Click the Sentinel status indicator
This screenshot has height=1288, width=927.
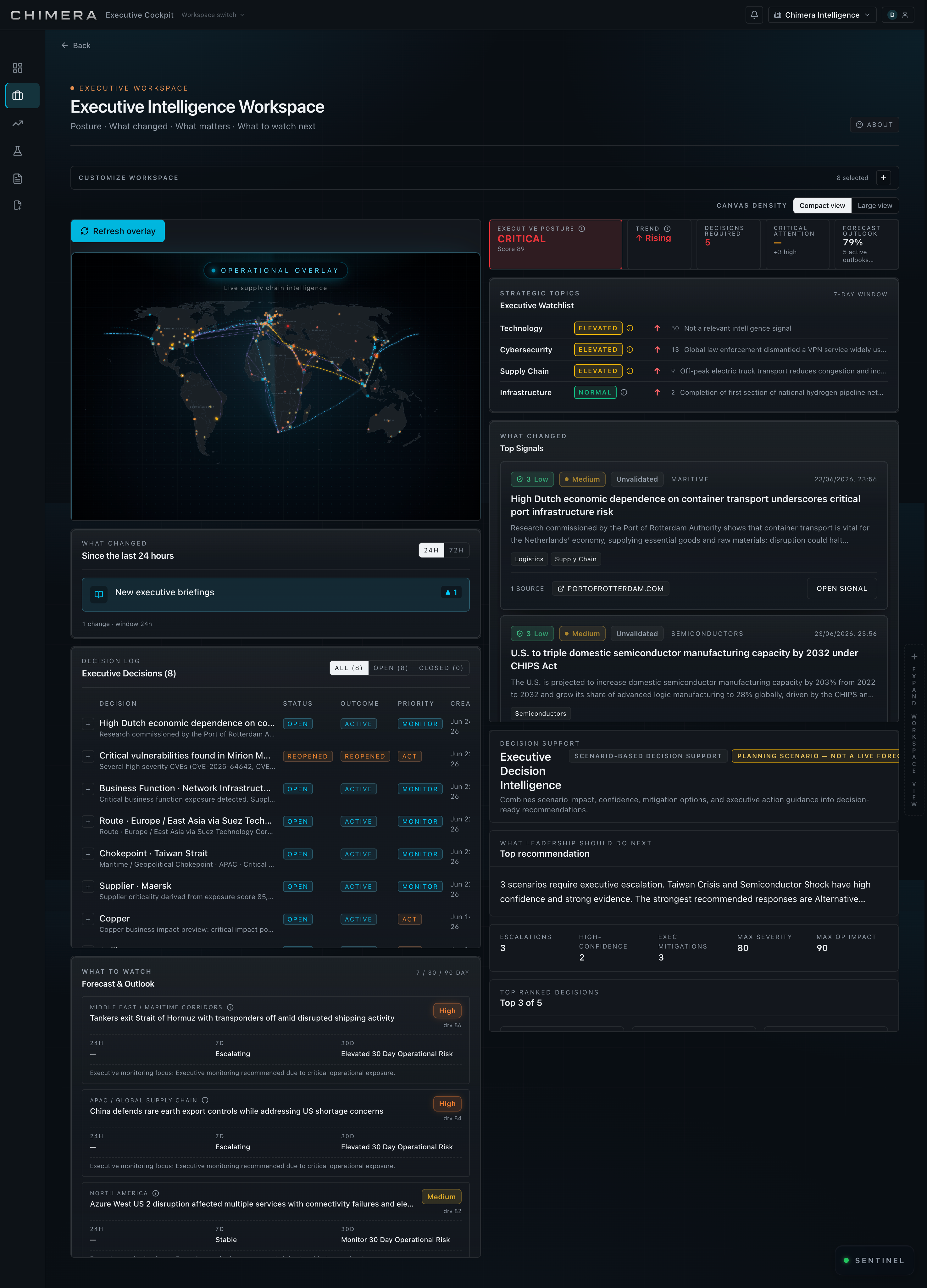point(875,1260)
